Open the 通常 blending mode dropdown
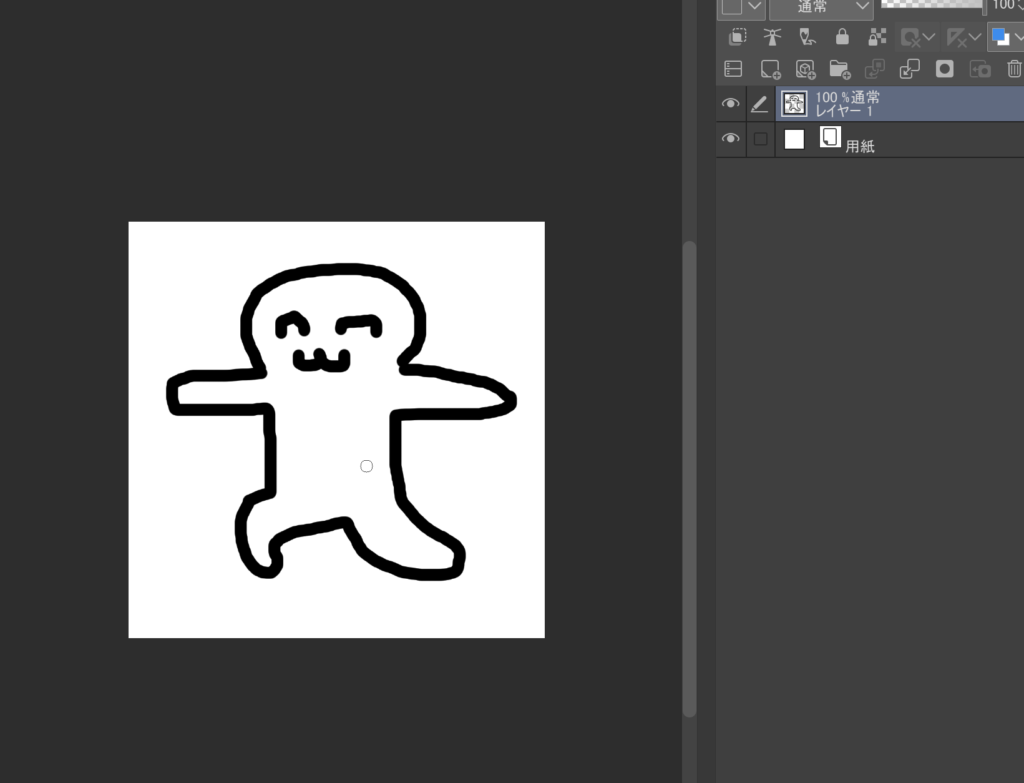The width and height of the screenshot is (1024, 783). (821, 7)
